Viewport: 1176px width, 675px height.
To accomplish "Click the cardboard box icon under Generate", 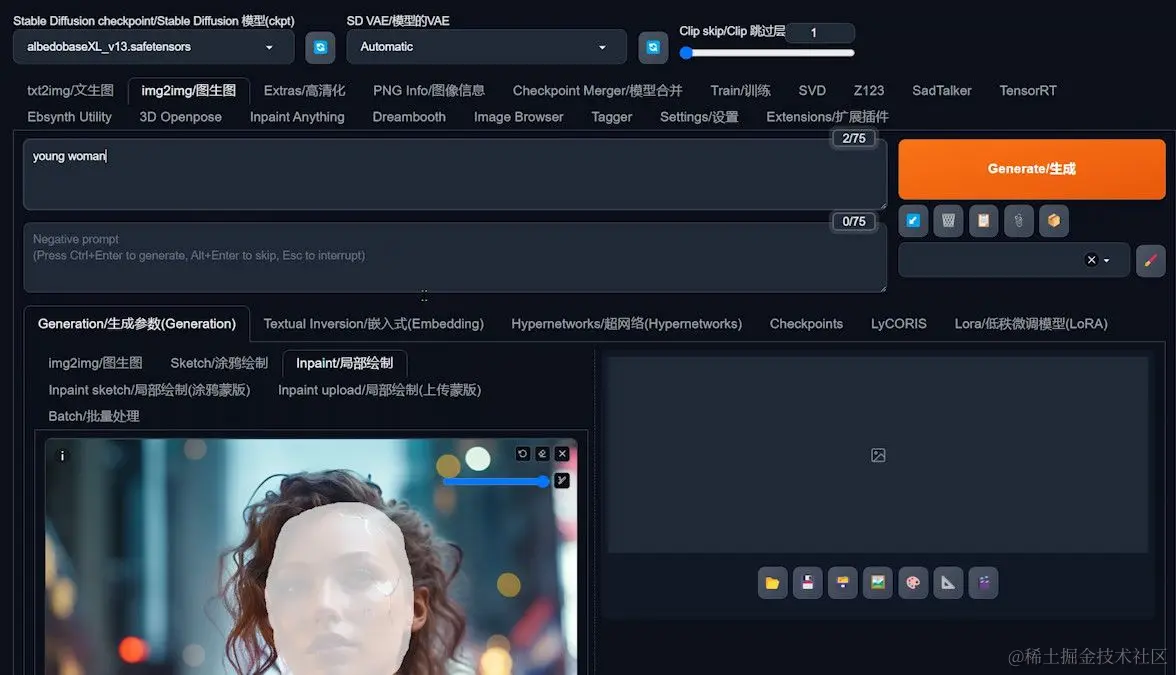I will pos(1054,220).
